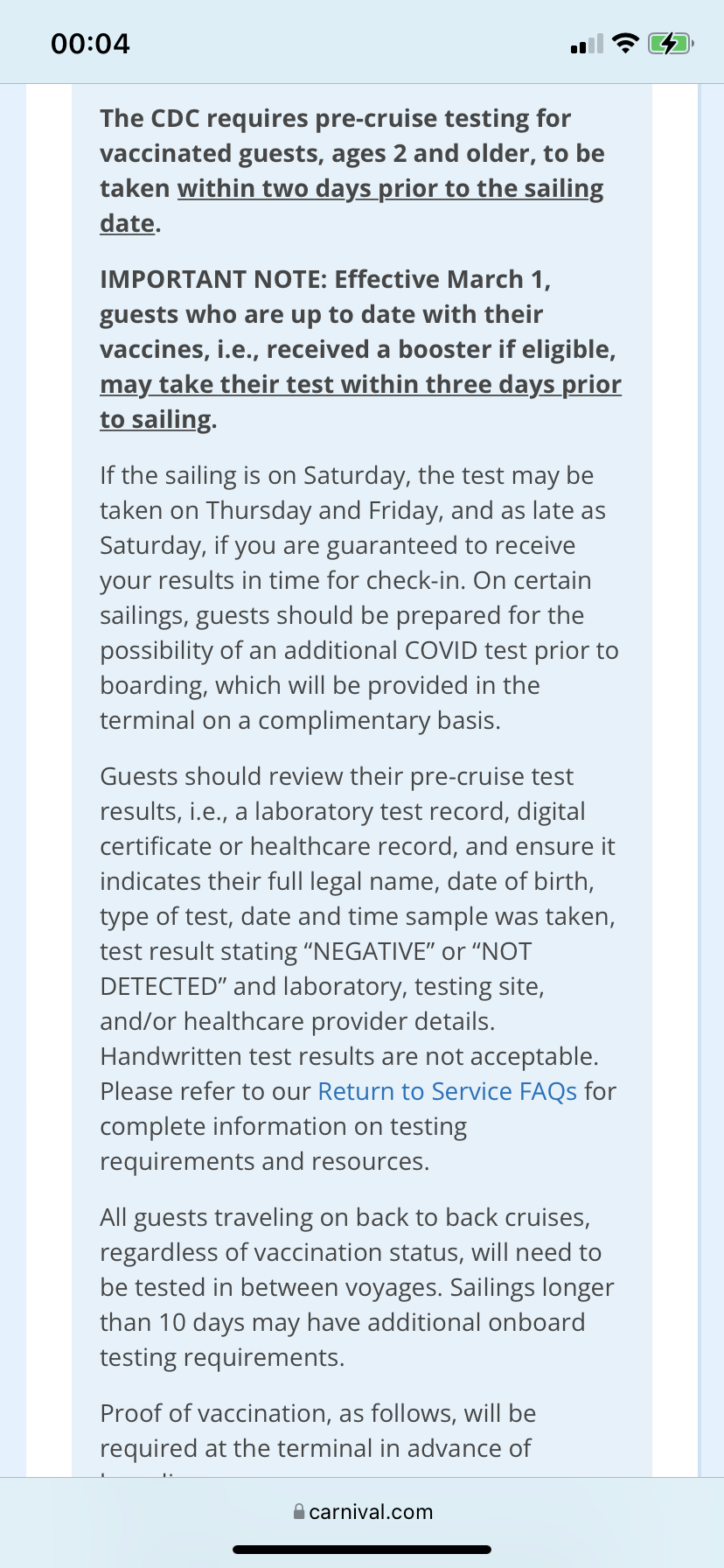Open the Return to Service FAQs link
The image size is (724, 1568).
(448, 1091)
